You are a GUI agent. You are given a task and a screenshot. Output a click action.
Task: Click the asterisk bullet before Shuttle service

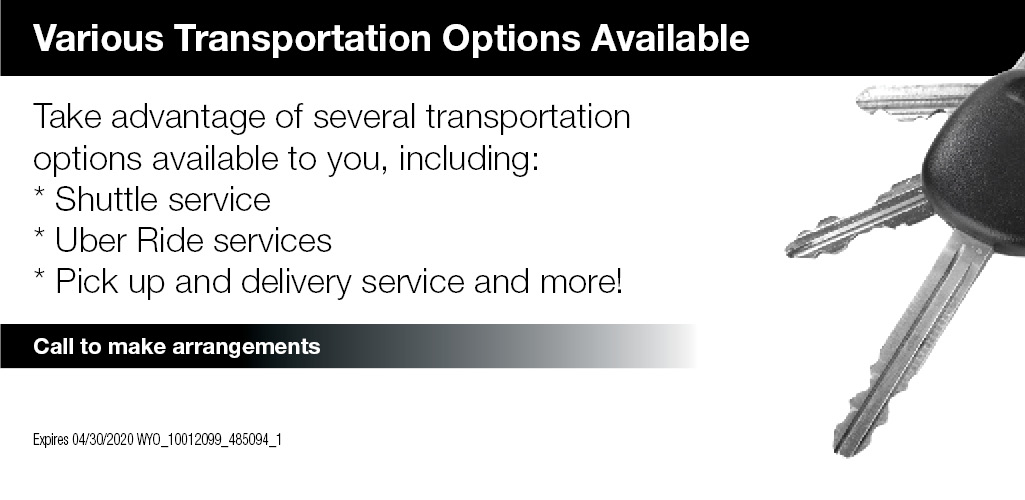[39, 196]
